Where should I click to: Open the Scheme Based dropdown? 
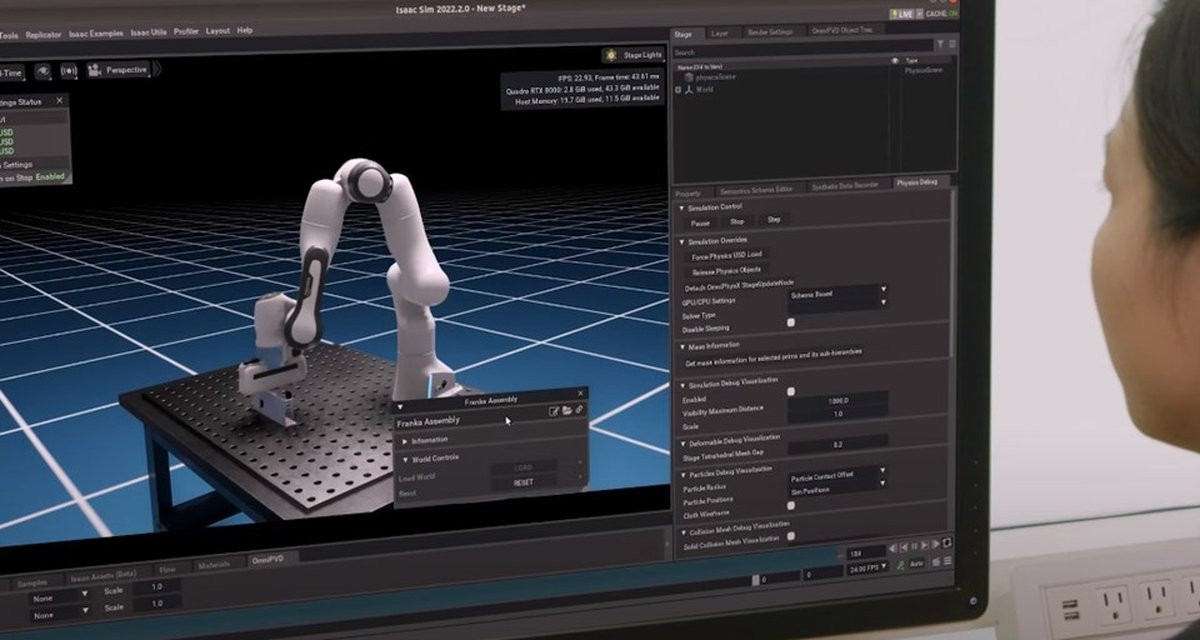(x=838, y=294)
